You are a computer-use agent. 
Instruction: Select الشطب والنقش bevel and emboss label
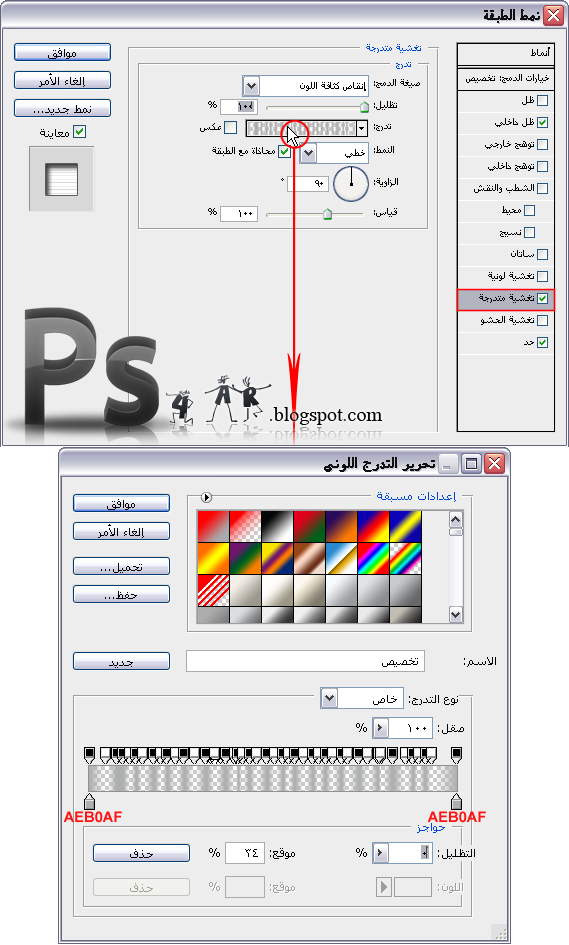[504, 188]
